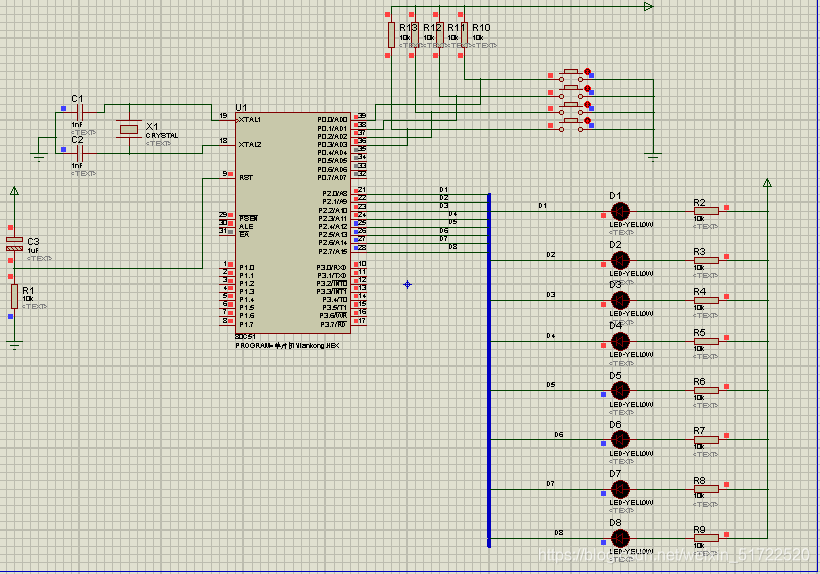Click the P3.7/RD pin label

click(333, 325)
